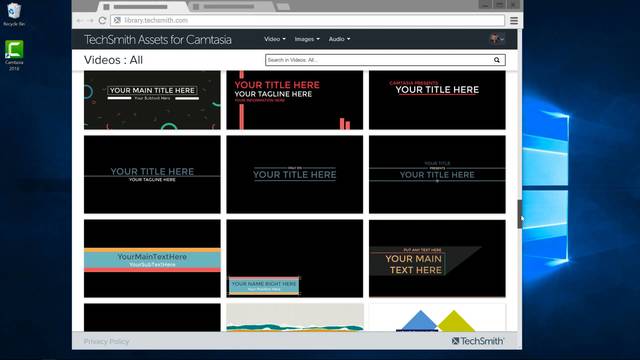Open the Privacy Policy link
Viewport: 640px width, 360px height.
coord(106,341)
